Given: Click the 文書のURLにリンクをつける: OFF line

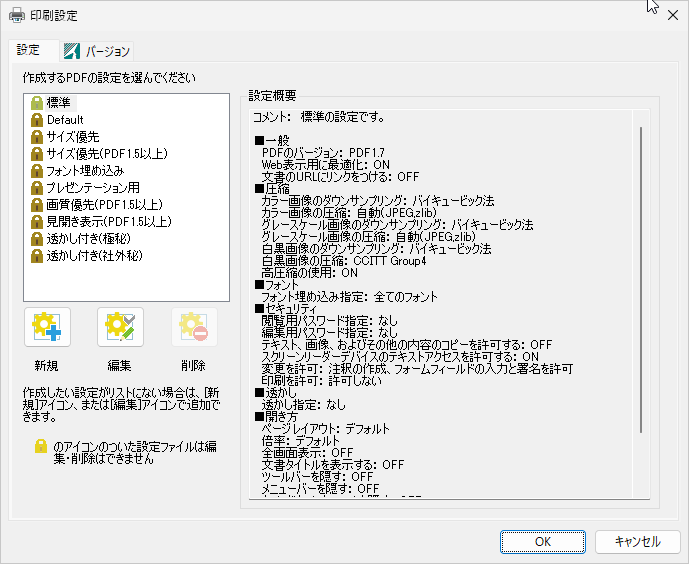Looking at the screenshot, I should pos(340,177).
